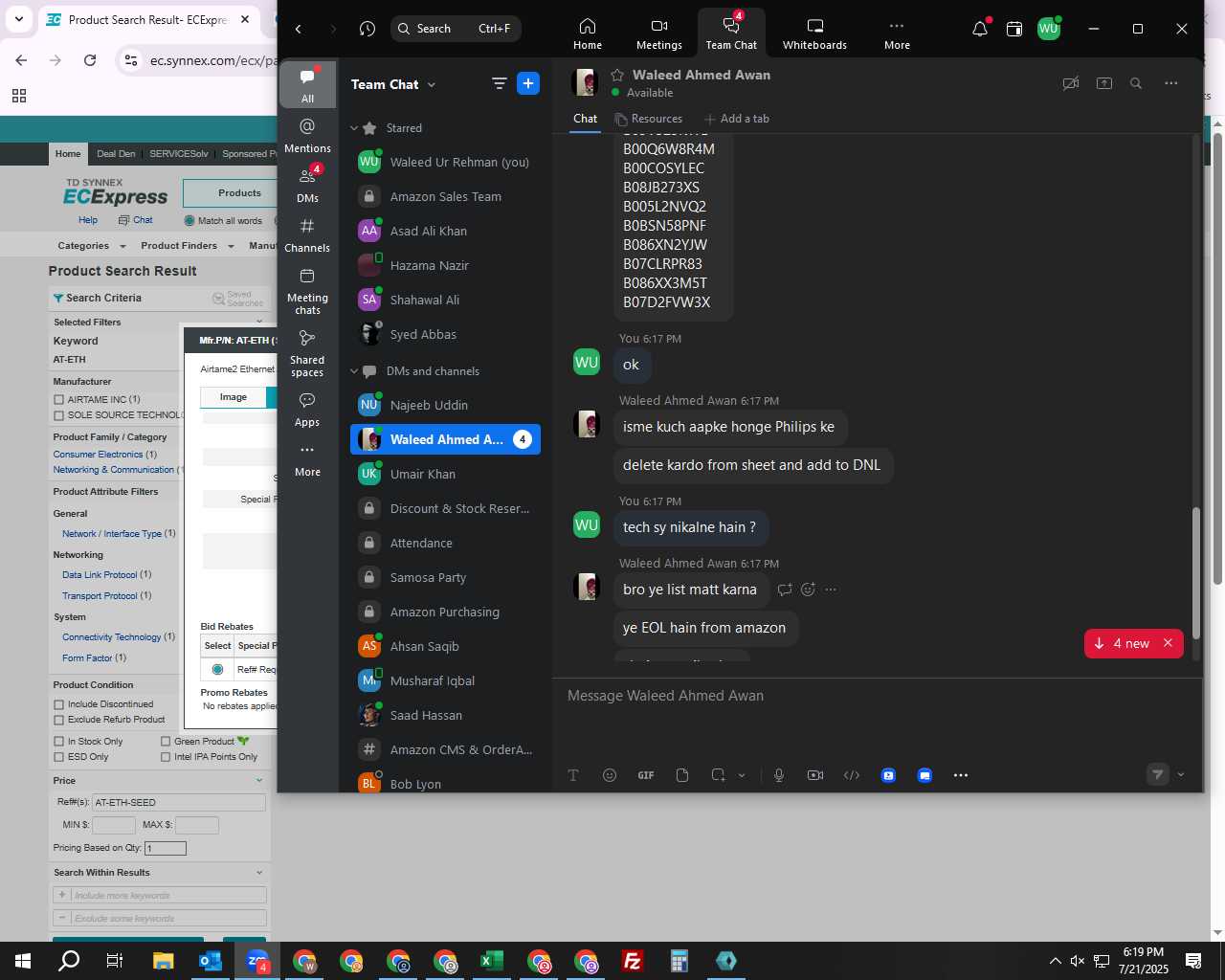Collapse the Search Within Results section
The width and height of the screenshot is (1225, 980).
(259, 873)
